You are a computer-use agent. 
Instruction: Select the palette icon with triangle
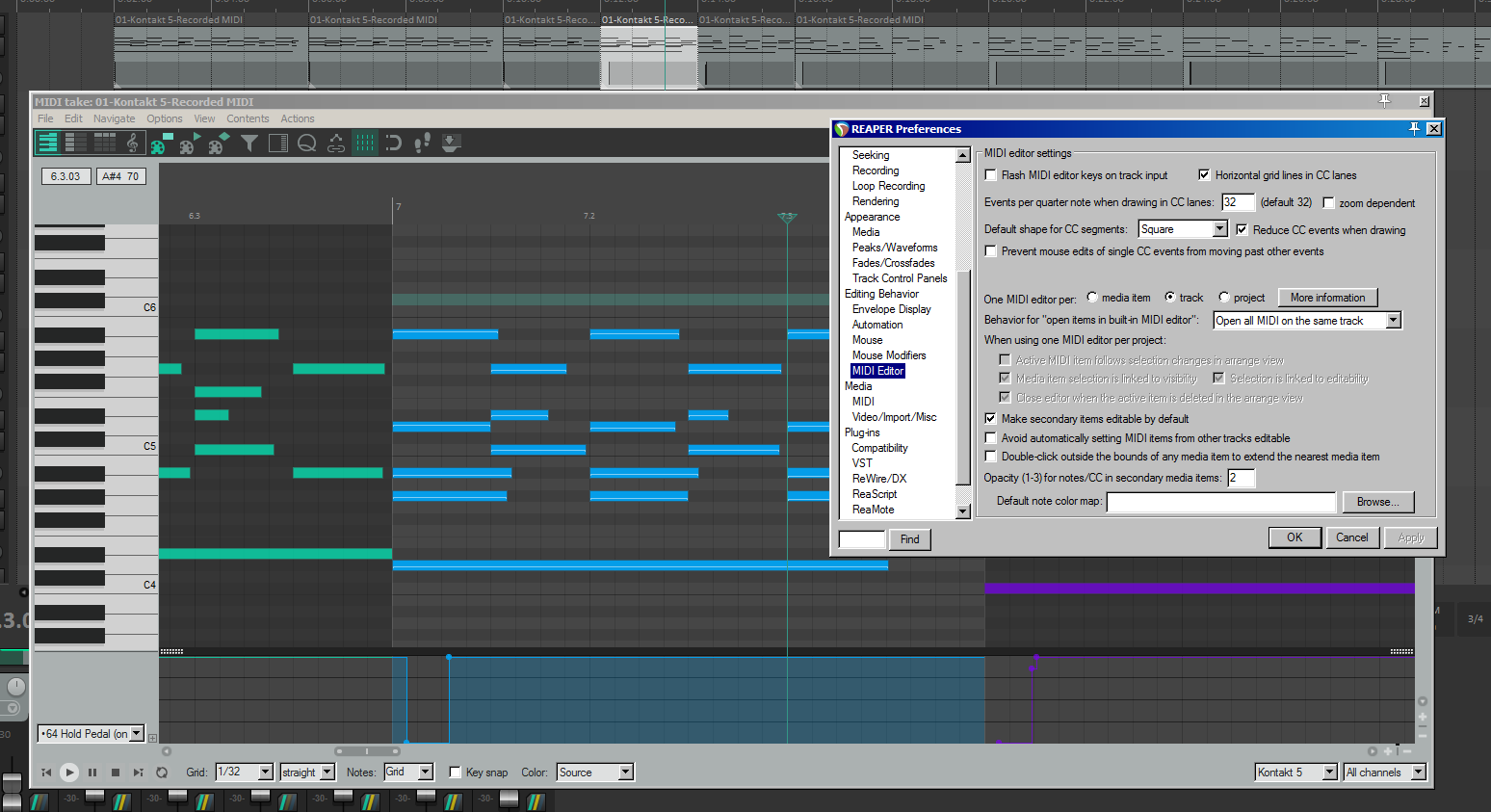[191, 144]
